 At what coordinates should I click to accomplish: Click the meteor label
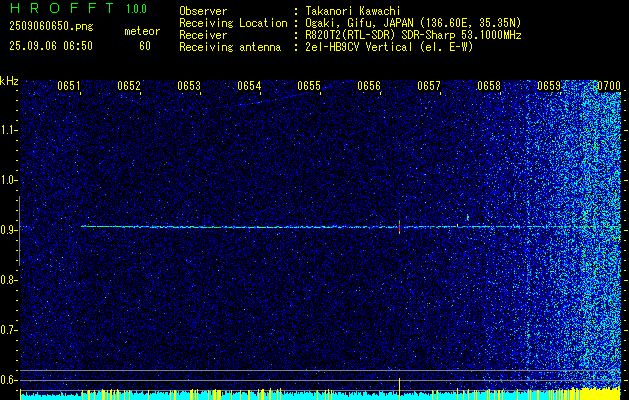tap(142, 31)
